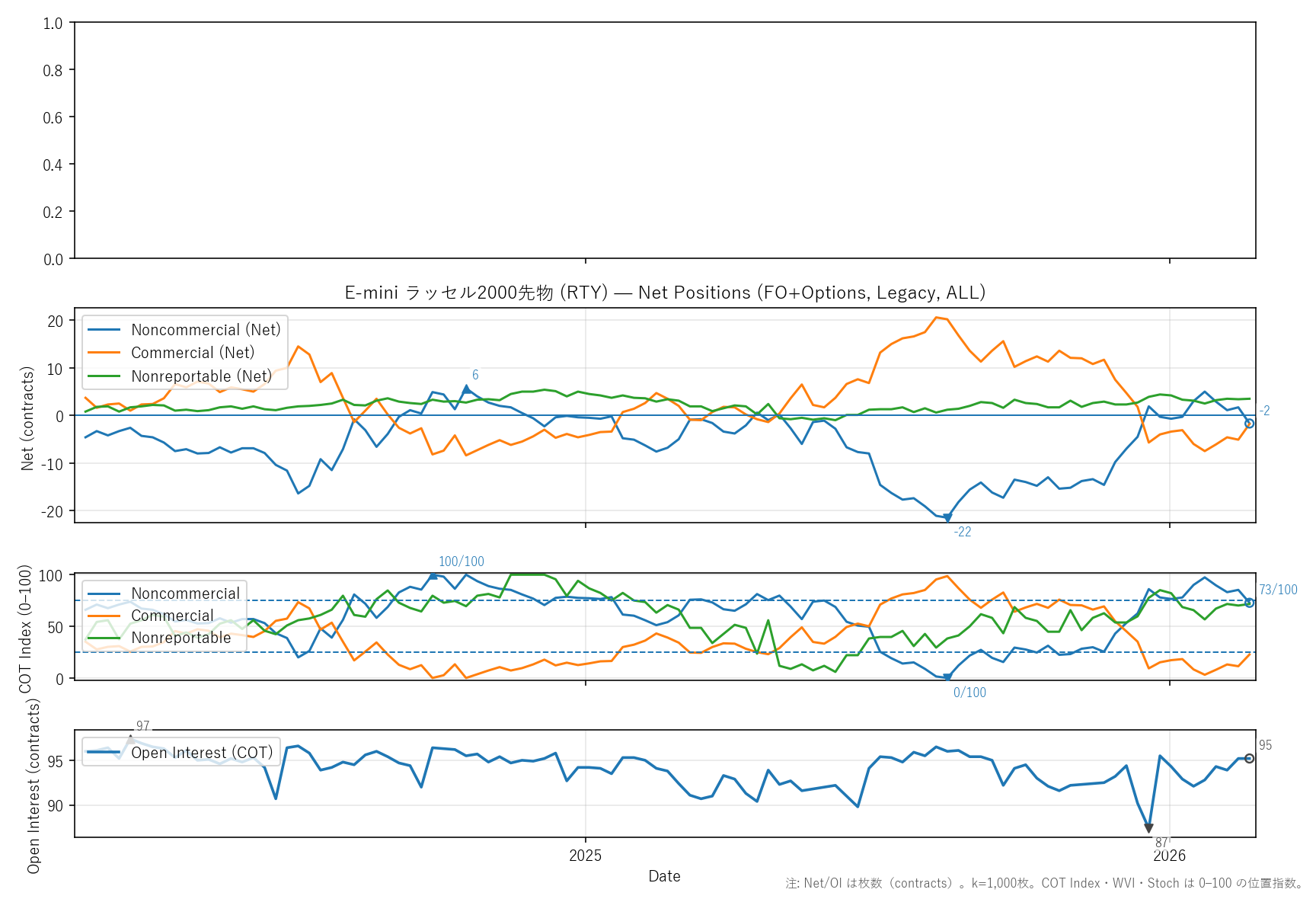Click the 2025 x-axis tick label
The image size is (1316, 899).
(x=585, y=856)
